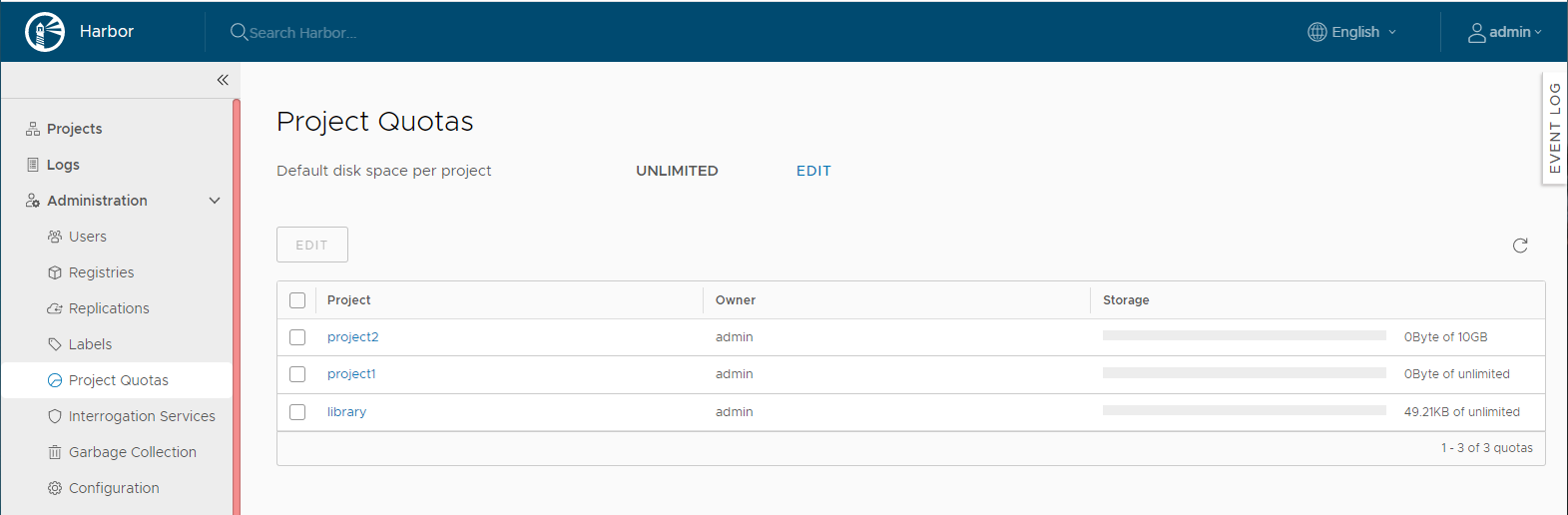Collapse the sidebar with double-chevron icon

223,80
